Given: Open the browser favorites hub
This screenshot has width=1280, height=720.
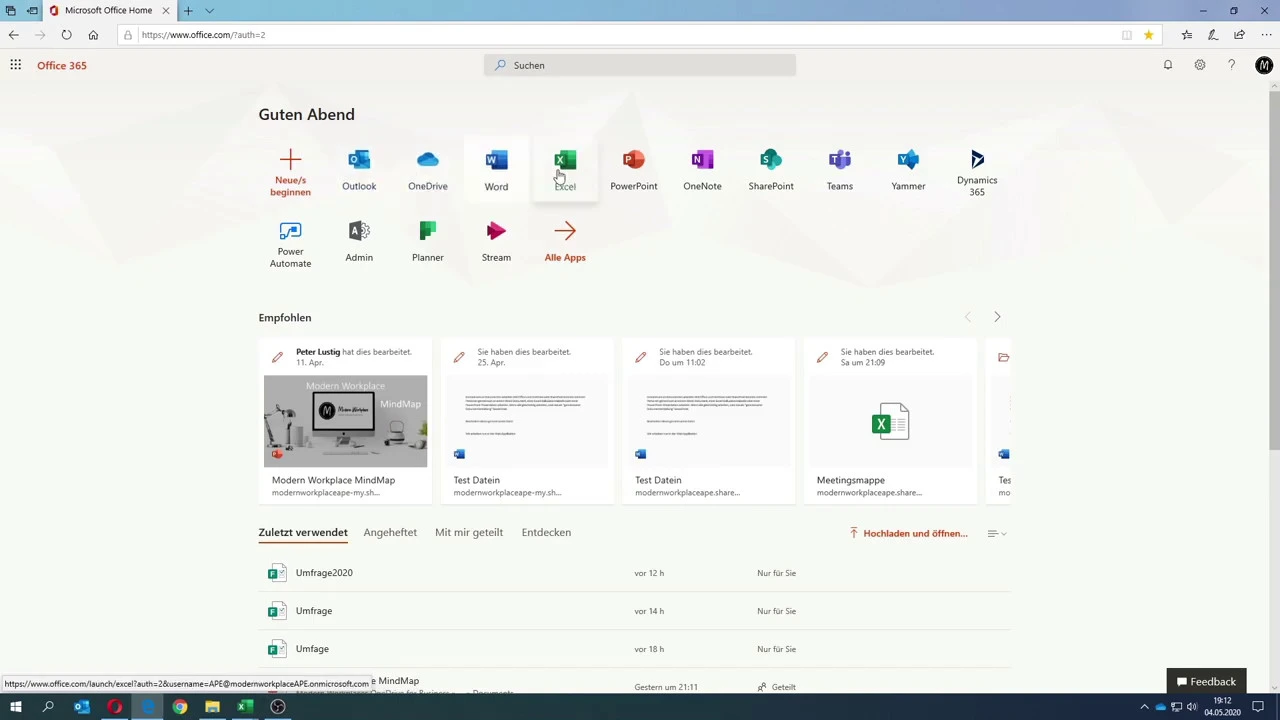Looking at the screenshot, I should click(x=1186, y=35).
